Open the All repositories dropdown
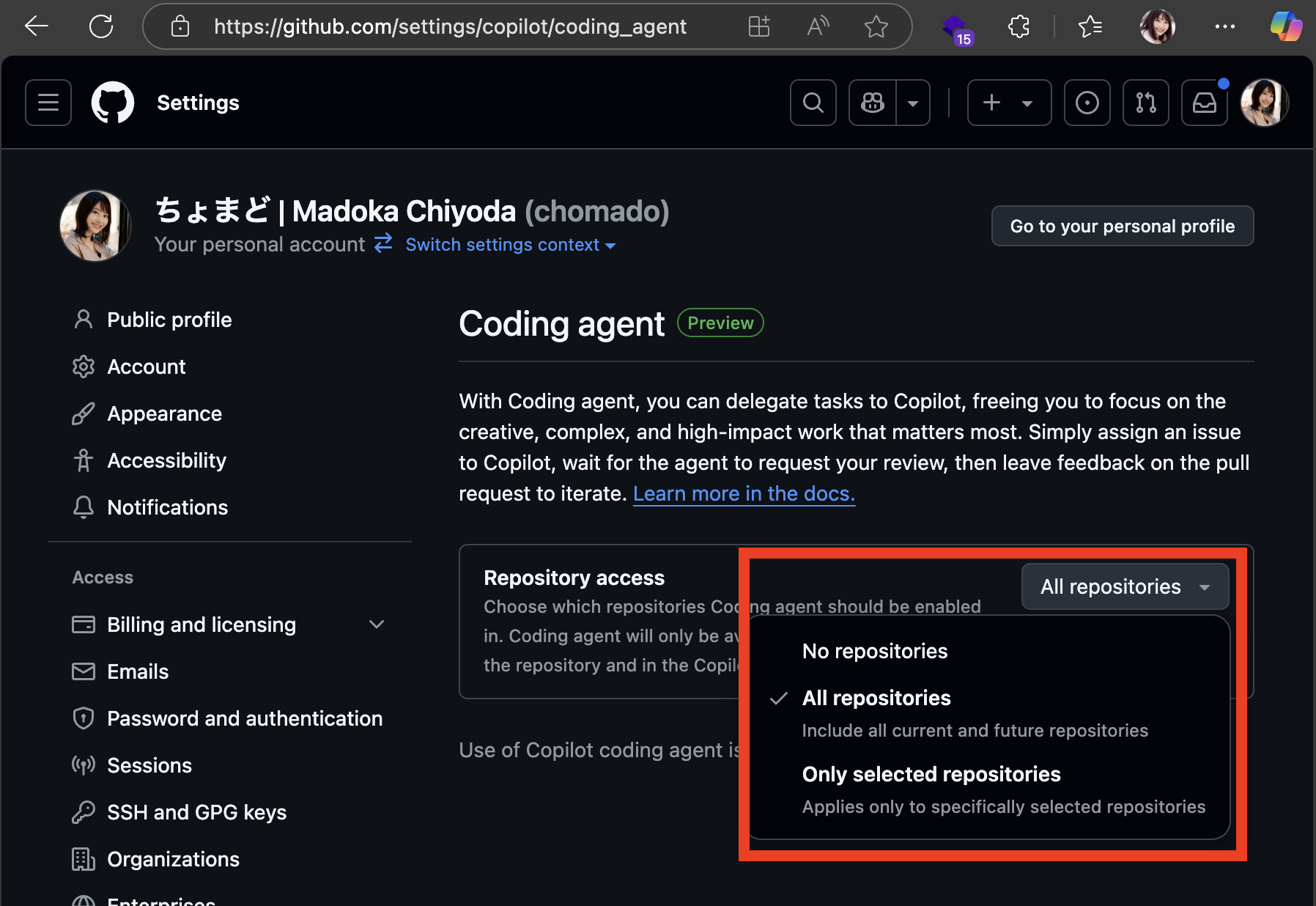Image resolution: width=1316 pixels, height=906 pixels. pos(1125,586)
